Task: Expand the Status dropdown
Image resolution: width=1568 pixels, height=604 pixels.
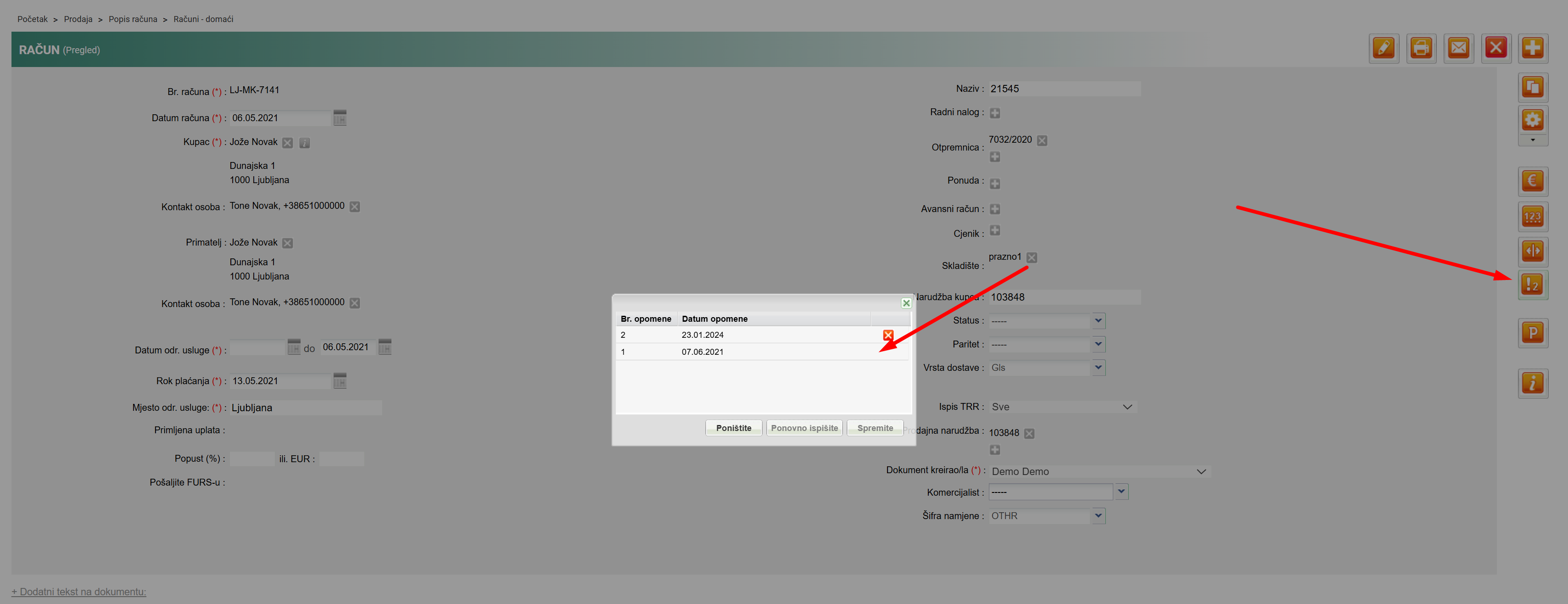Action: click(x=1098, y=320)
